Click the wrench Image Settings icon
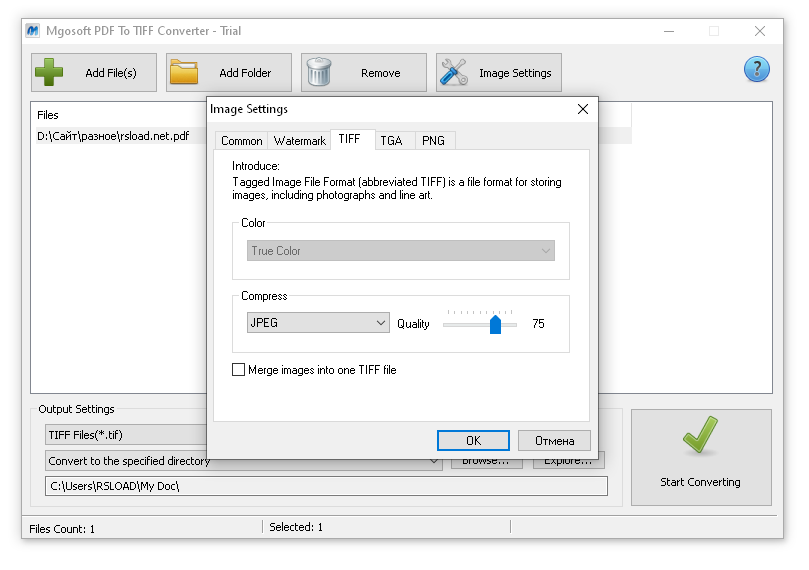Screen dimensions: 809x570 [454, 72]
